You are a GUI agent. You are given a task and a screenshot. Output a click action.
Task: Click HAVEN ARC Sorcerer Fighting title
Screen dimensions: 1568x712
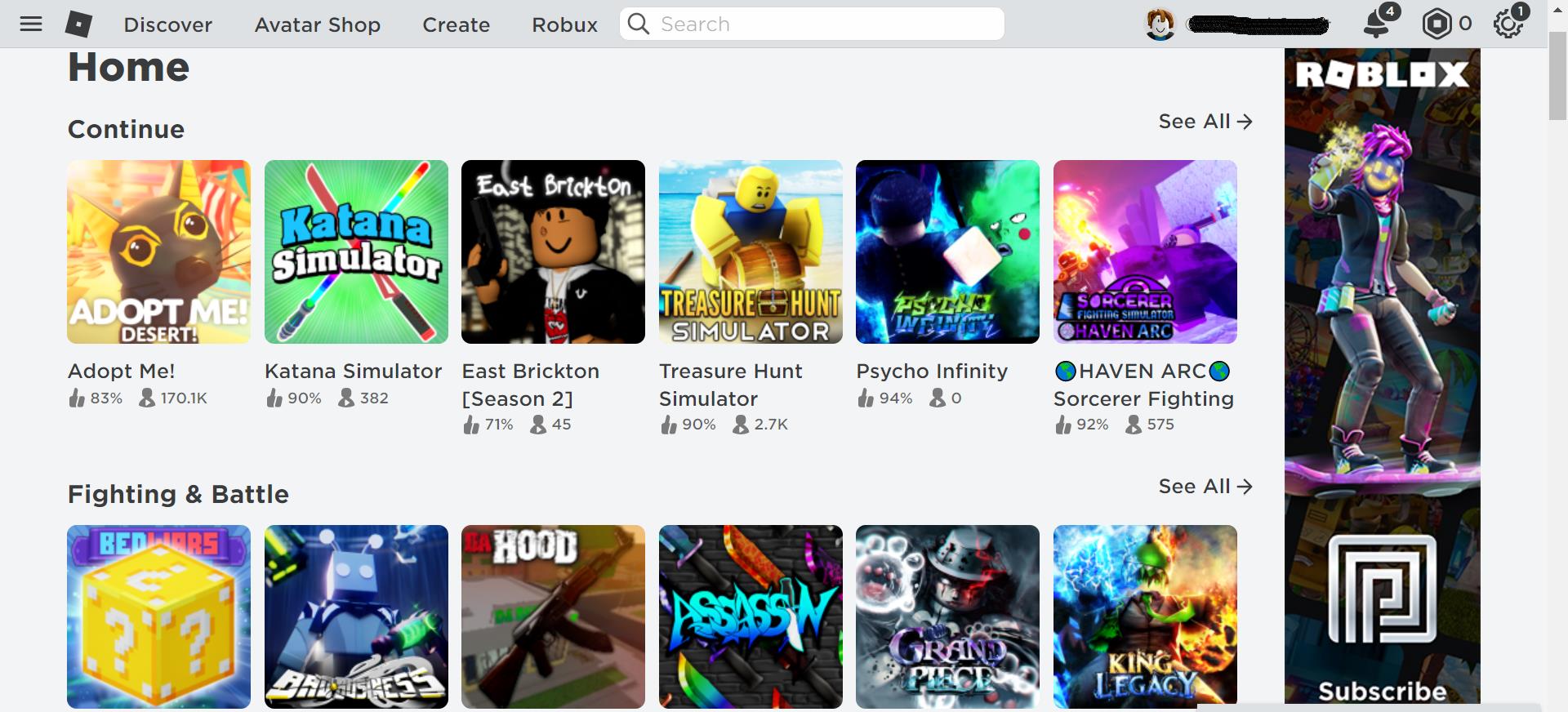(x=1143, y=385)
